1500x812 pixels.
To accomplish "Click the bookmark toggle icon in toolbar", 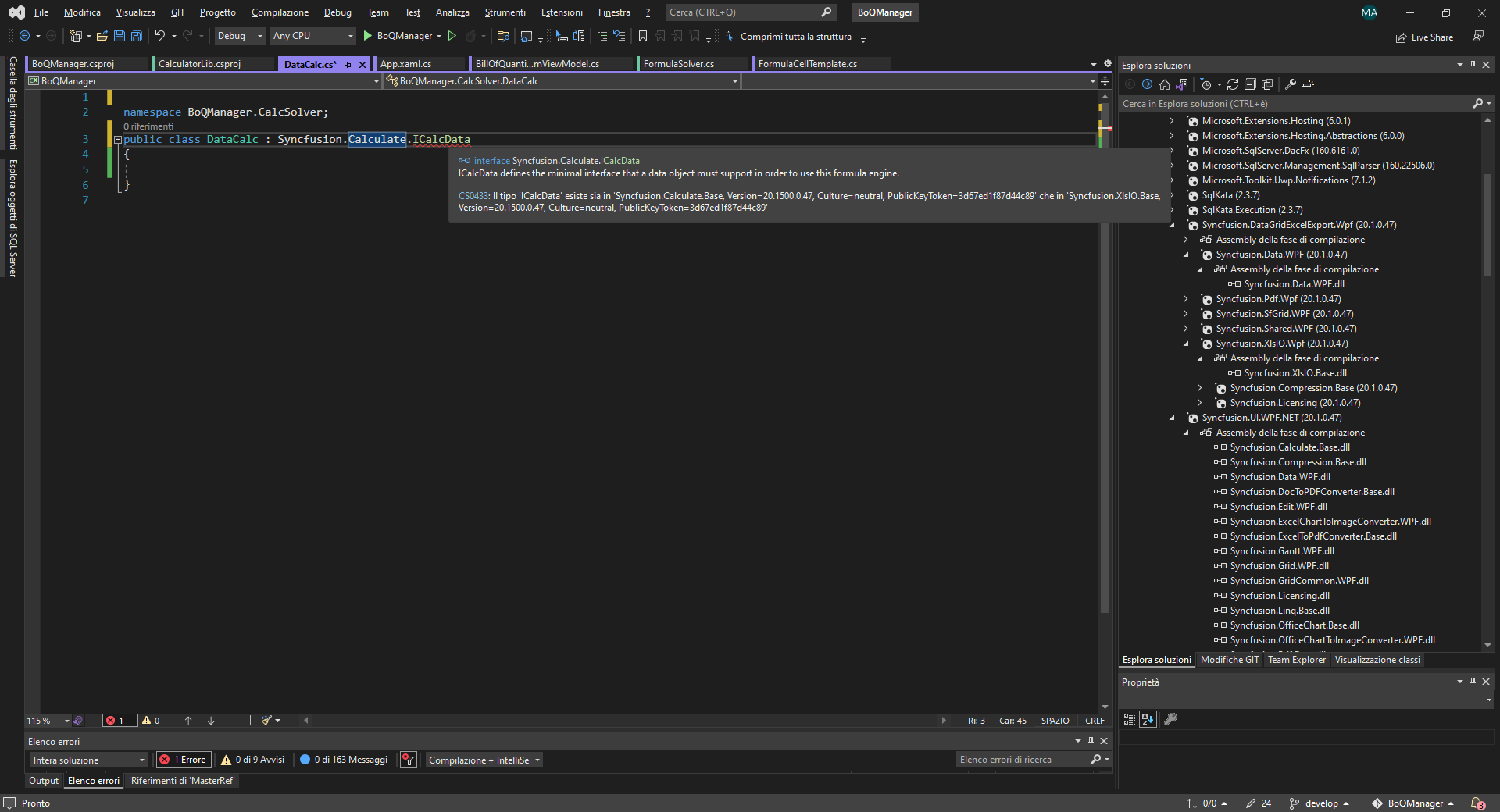I will pos(643,36).
